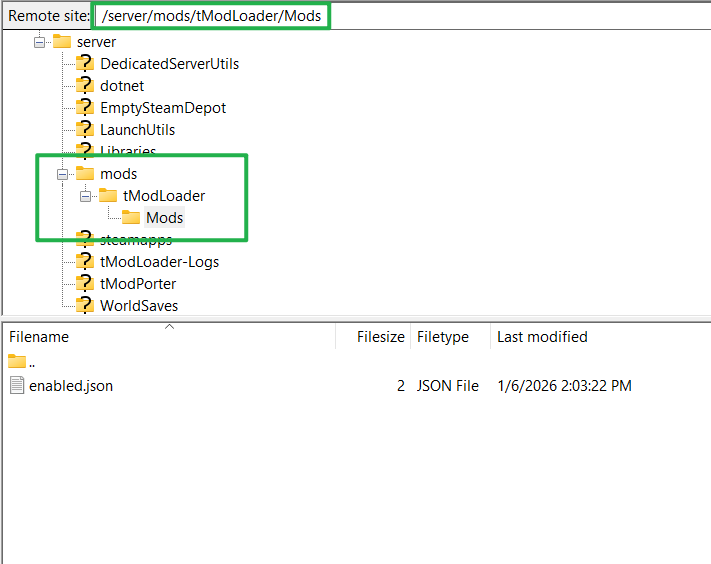Click the EmptySteamDepot folder icon
Screen dimensions: 711x564
(85, 107)
